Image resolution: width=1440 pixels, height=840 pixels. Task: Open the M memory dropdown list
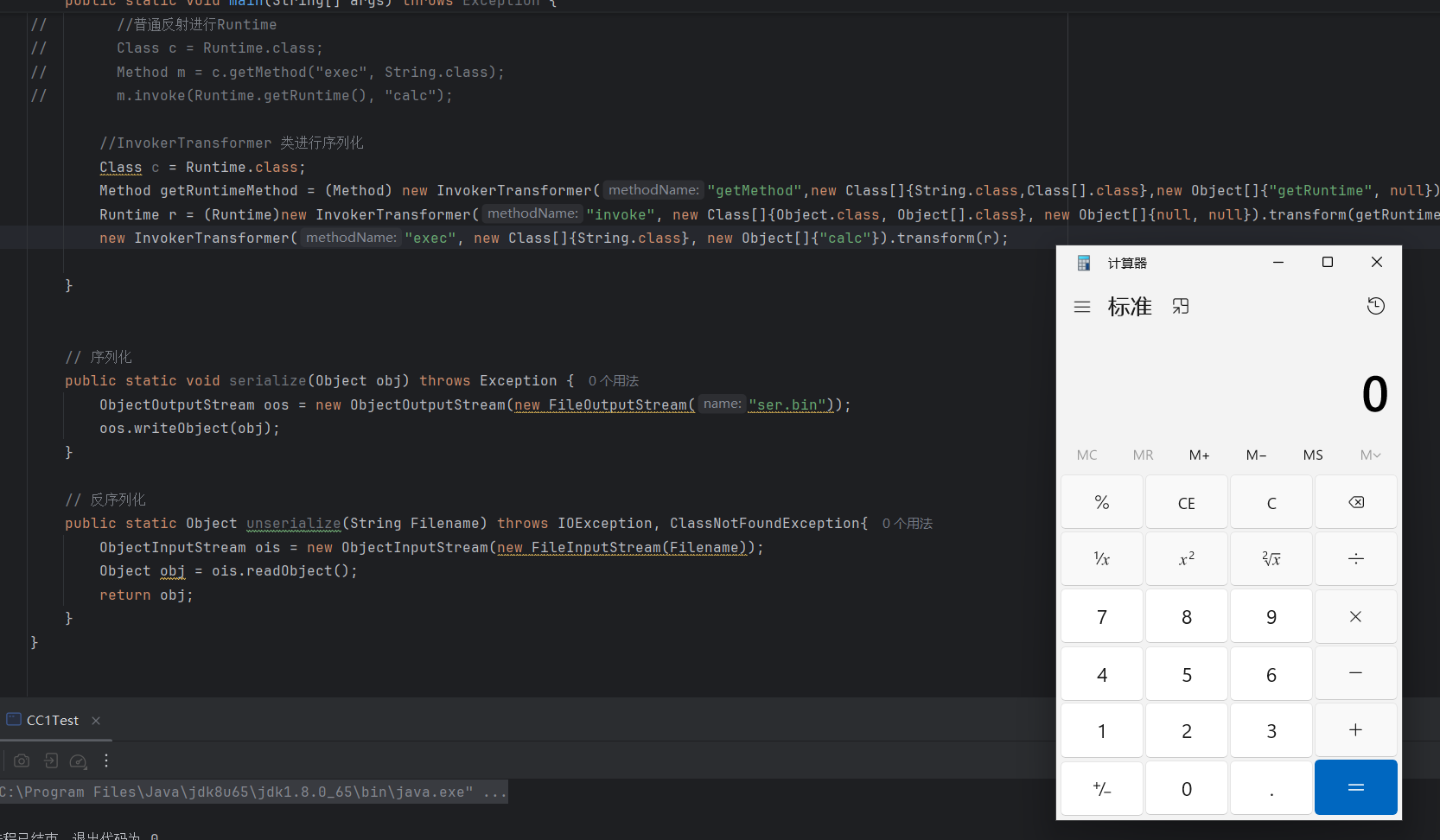point(1371,455)
